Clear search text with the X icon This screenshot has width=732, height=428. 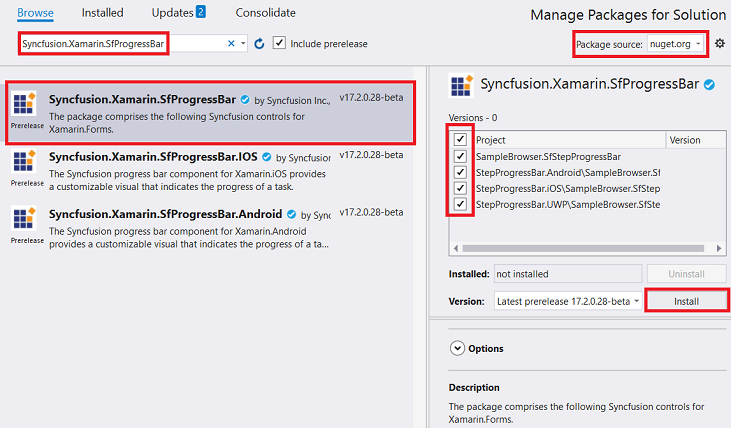click(231, 44)
